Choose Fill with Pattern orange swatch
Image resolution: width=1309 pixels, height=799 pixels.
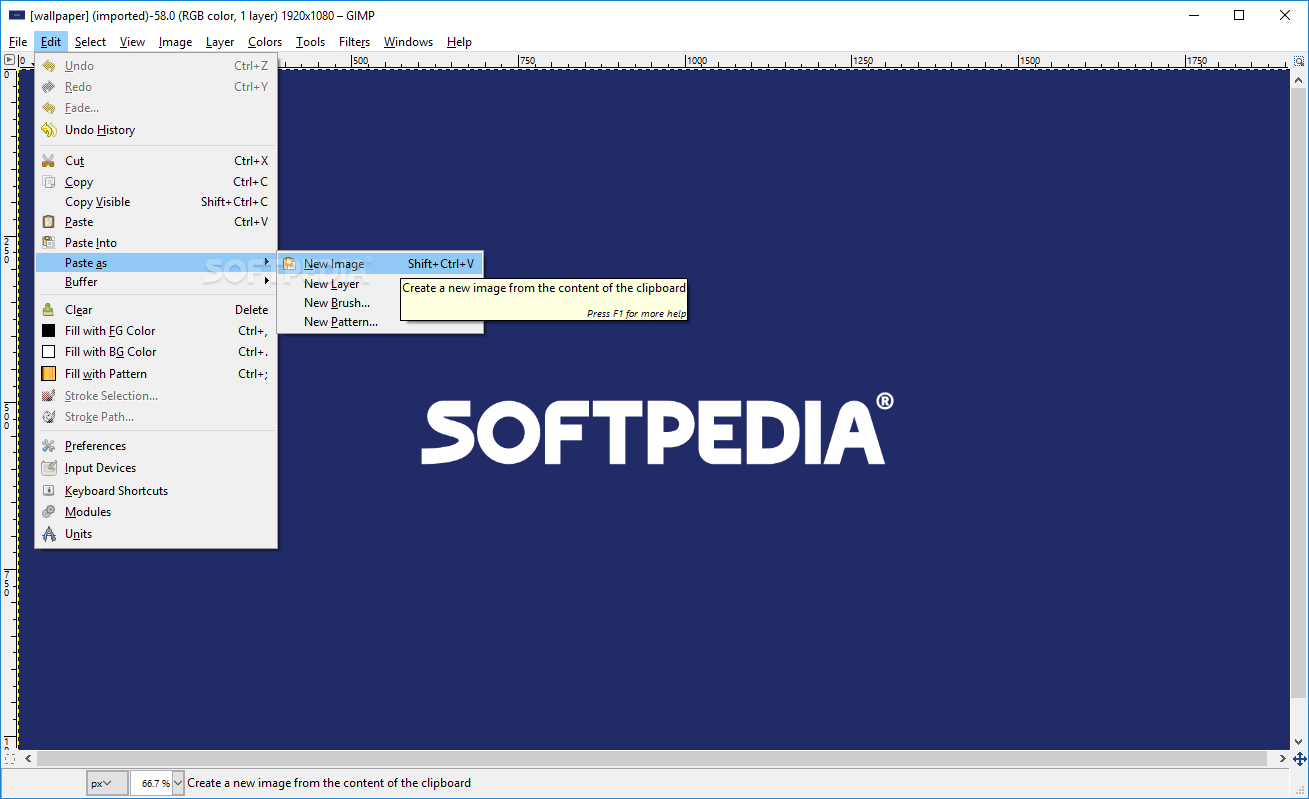(48, 374)
